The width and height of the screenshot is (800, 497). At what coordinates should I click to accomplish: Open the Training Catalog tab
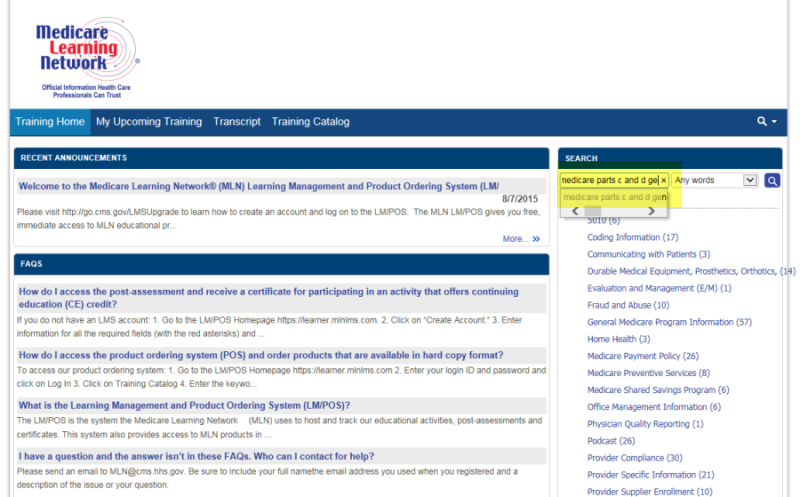[x=310, y=122]
